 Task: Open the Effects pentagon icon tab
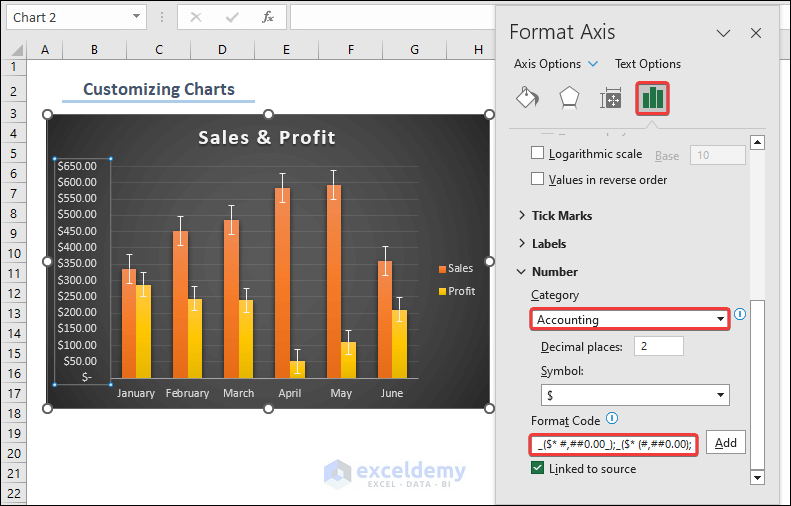(x=569, y=98)
